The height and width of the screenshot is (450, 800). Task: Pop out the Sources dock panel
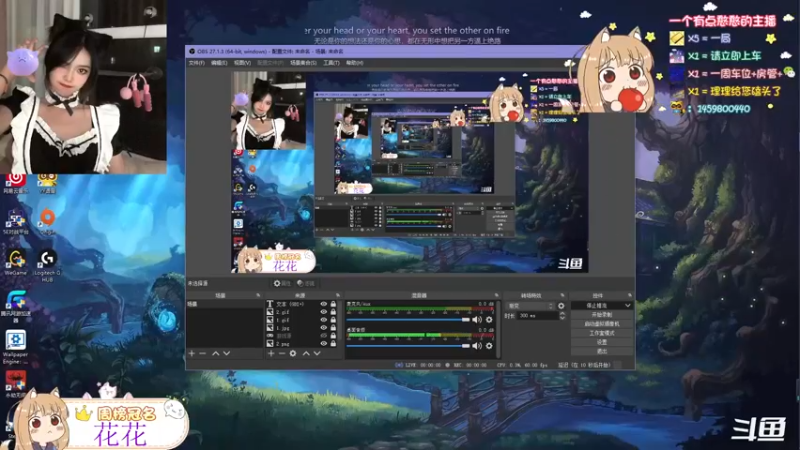338,295
